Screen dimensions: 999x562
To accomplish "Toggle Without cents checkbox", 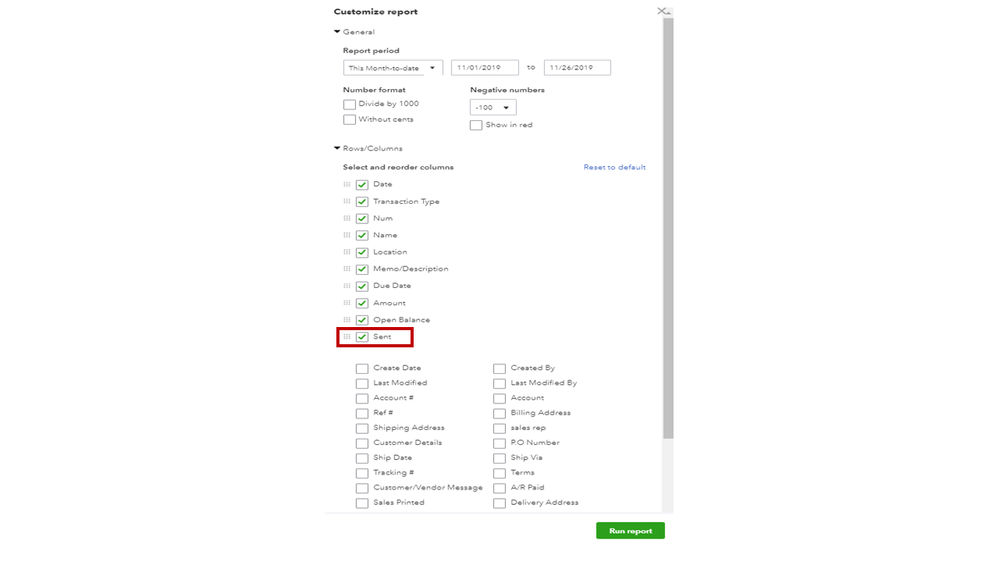I will coord(350,120).
